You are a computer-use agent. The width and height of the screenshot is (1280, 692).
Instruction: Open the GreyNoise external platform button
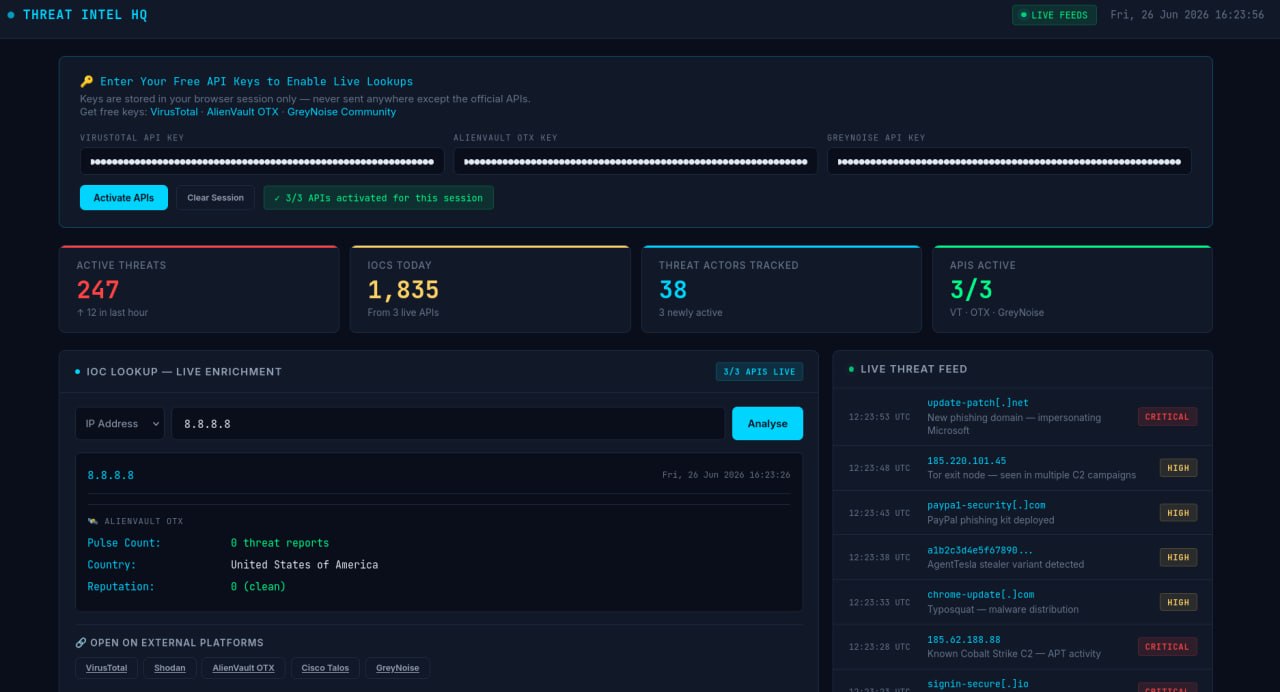(x=397, y=668)
